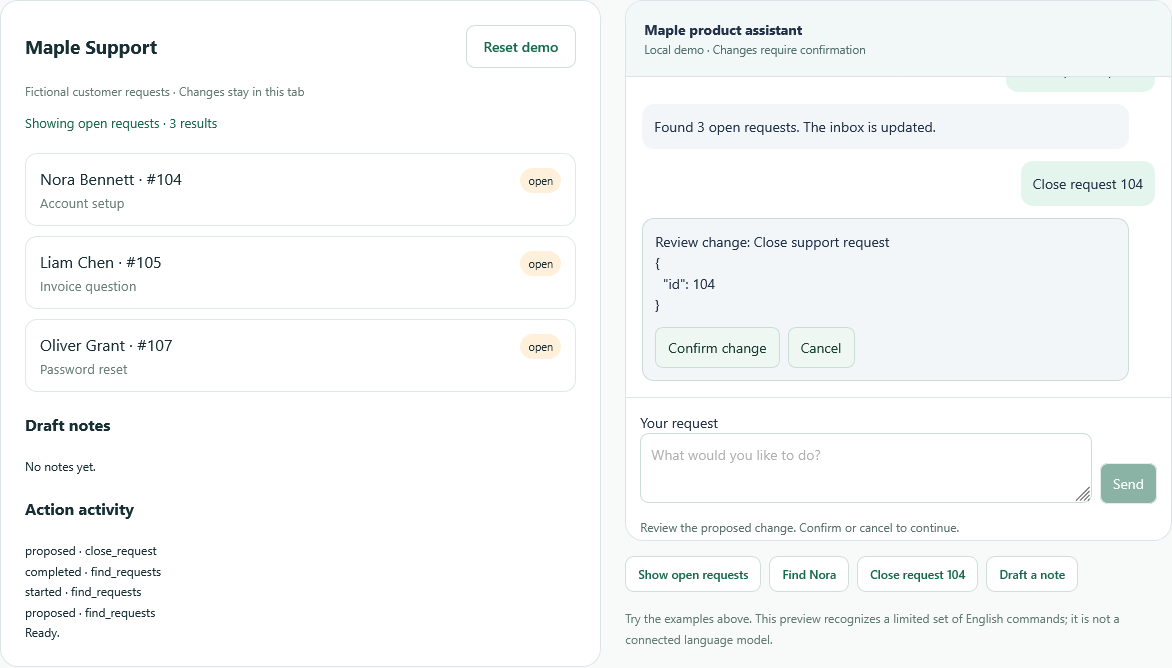Click the Draft notes heading

pyautogui.click(x=68, y=425)
